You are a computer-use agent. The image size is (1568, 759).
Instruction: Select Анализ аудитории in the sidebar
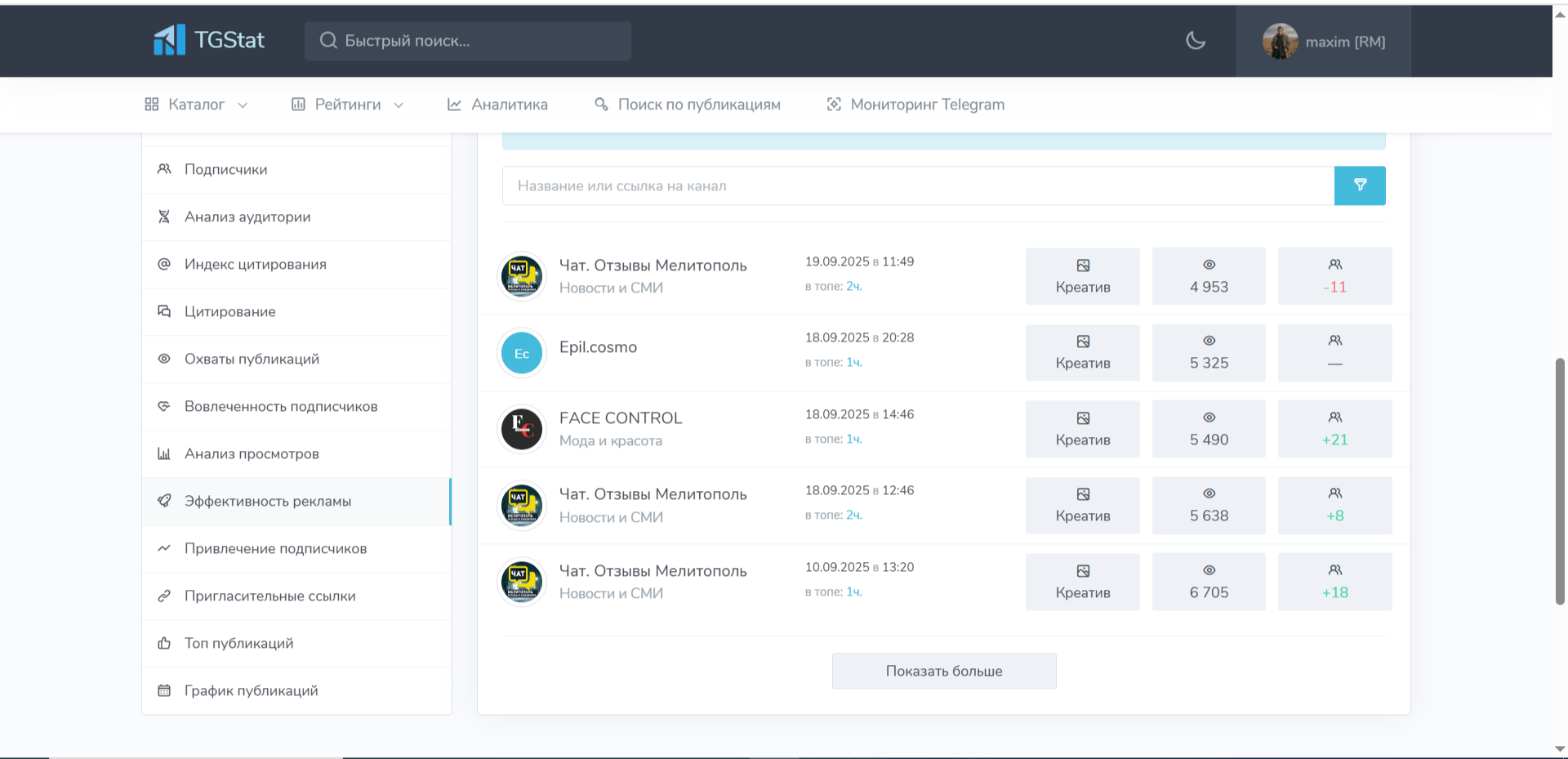click(x=247, y=217)
